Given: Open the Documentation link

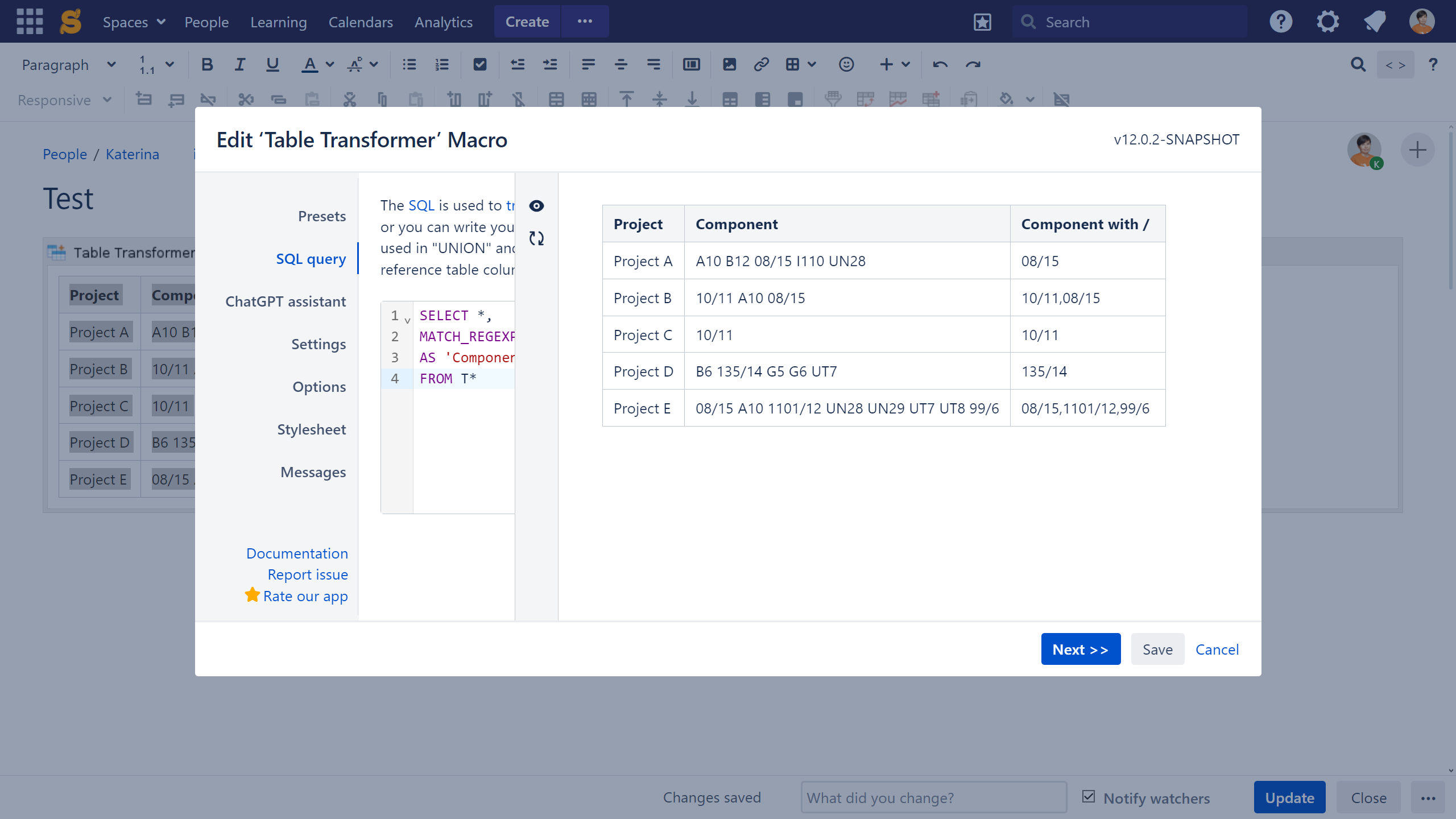Looking at the screenshot, I should (x=297, y=553).
